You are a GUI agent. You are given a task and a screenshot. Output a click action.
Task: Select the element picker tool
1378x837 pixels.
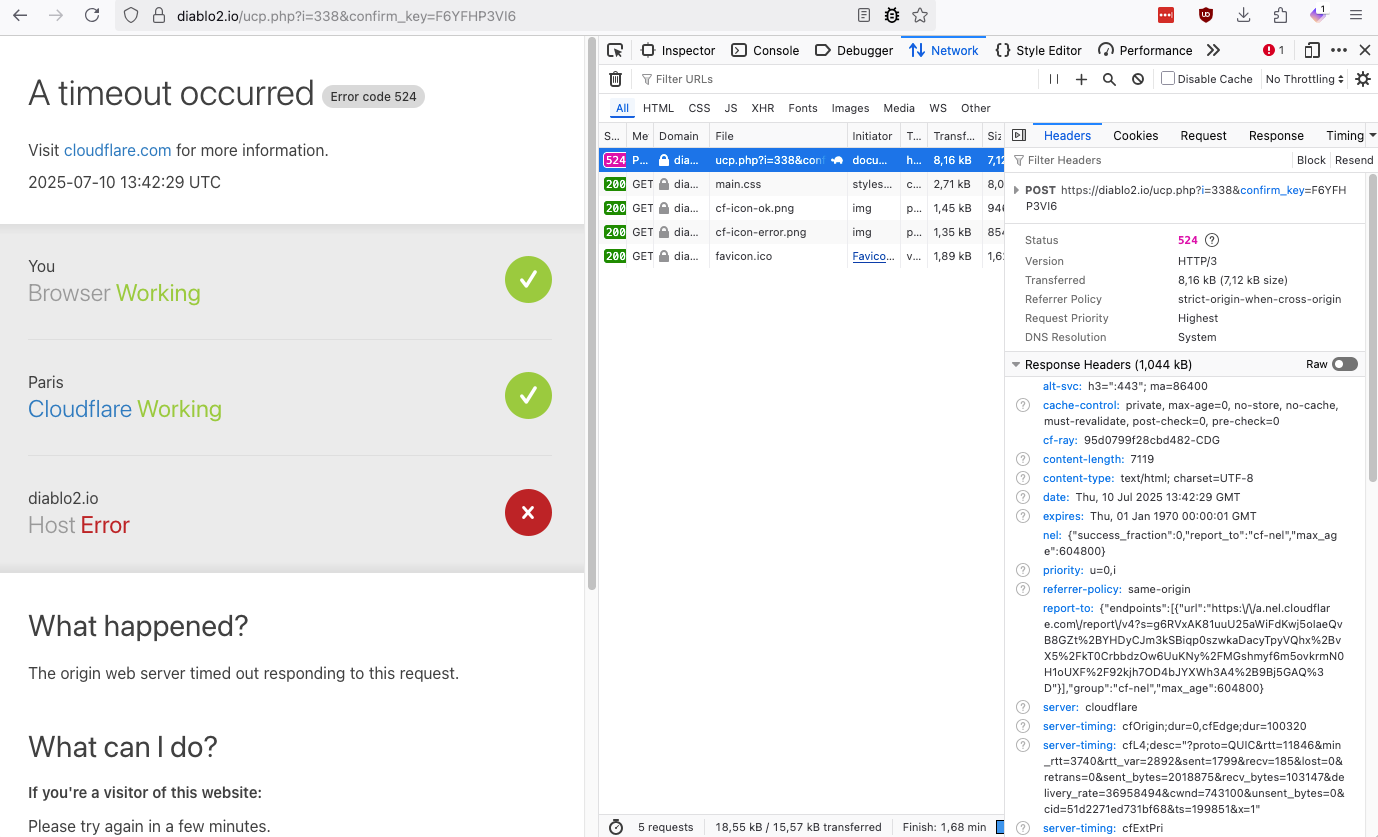pyautogui.click(x=615, y=49)
